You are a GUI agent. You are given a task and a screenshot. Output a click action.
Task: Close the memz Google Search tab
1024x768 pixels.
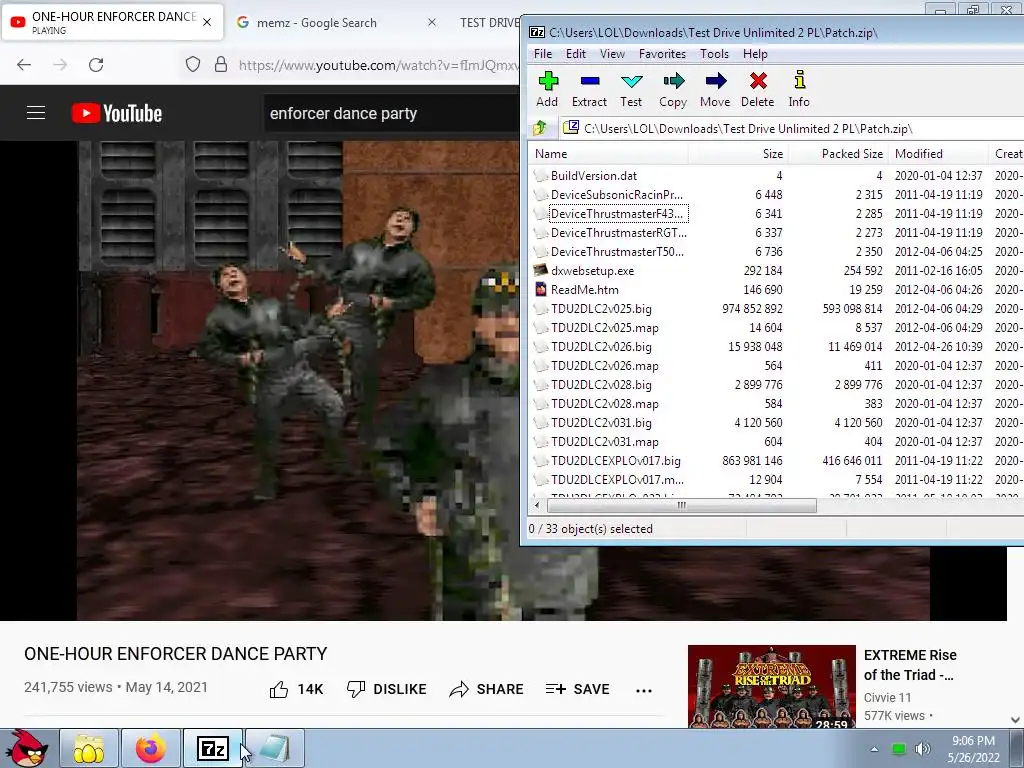point(432,22)
